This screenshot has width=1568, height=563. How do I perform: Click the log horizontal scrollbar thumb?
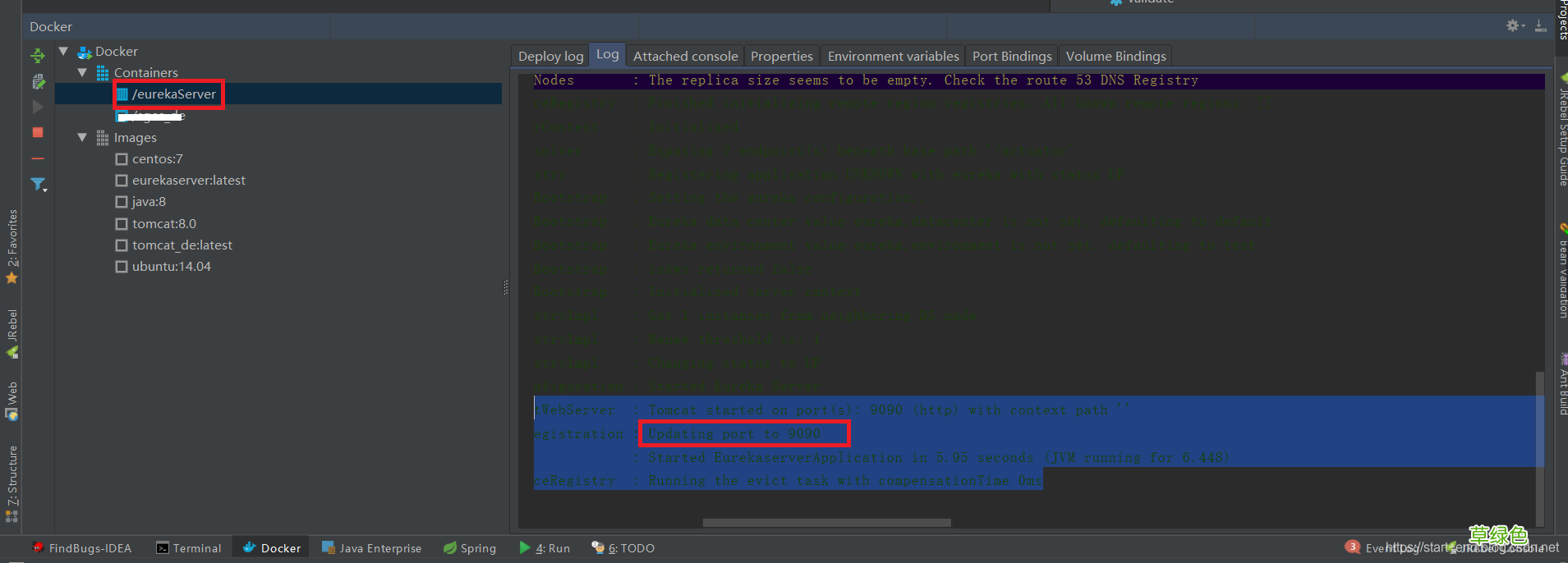point(826,523)
